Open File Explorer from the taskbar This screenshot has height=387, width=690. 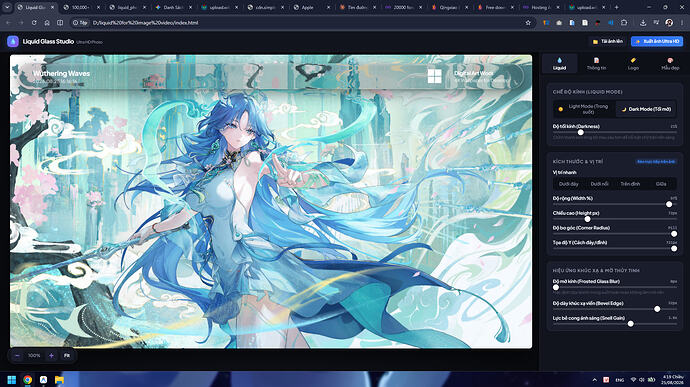(x=59, y=380)
